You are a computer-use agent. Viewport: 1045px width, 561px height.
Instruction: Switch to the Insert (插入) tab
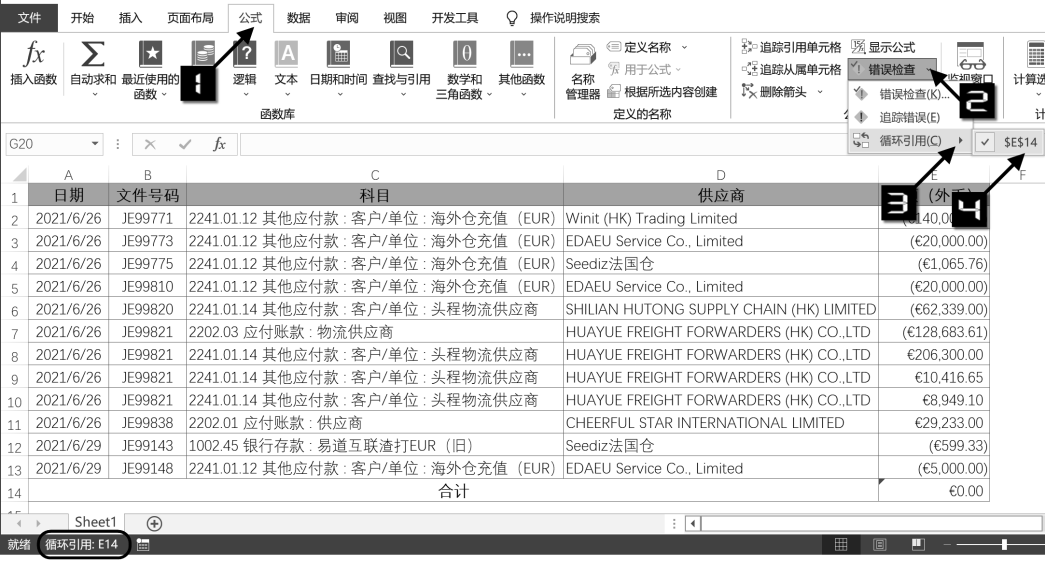pos(131,18)
